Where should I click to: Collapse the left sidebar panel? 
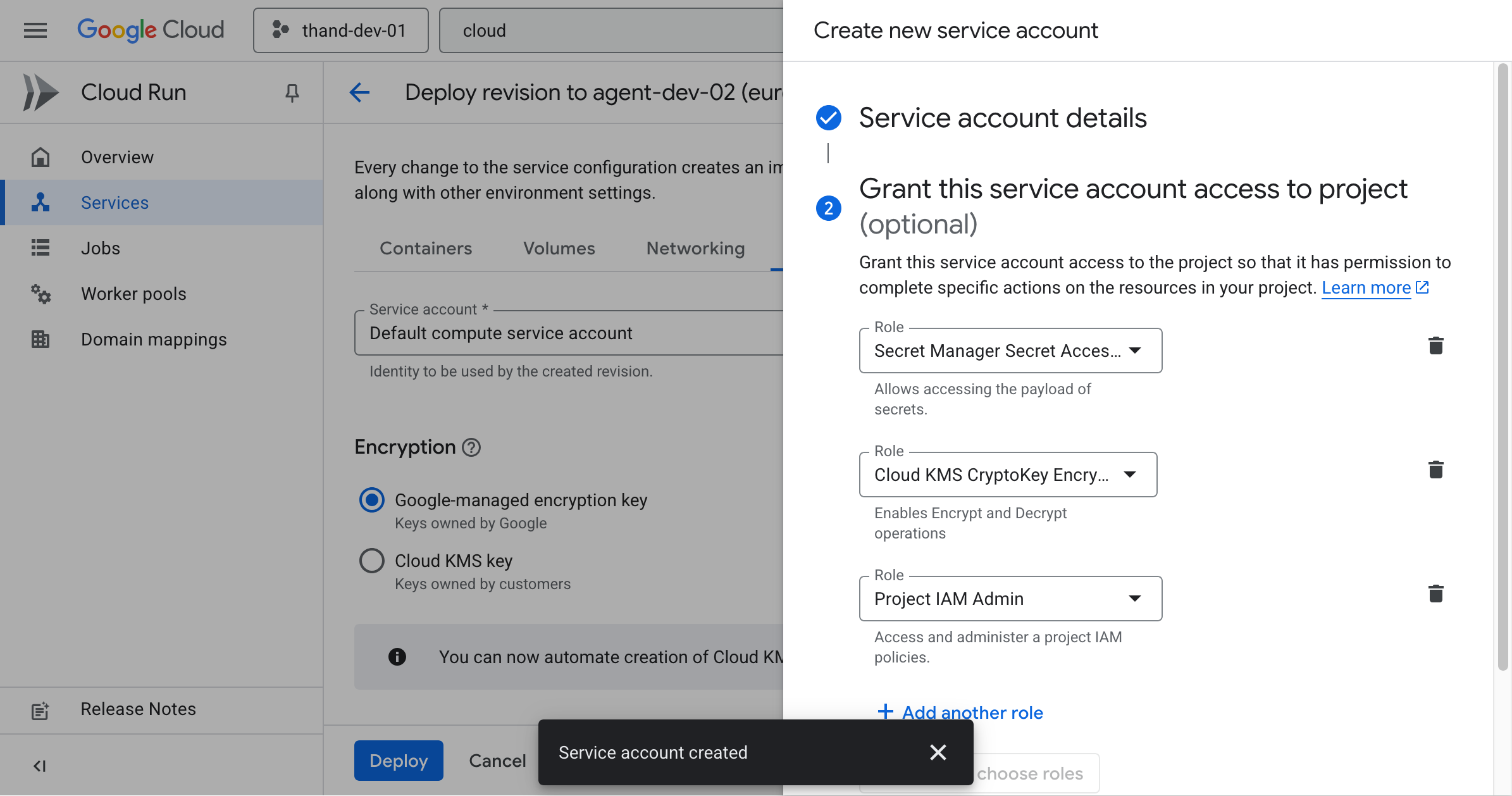click(39, 766)
